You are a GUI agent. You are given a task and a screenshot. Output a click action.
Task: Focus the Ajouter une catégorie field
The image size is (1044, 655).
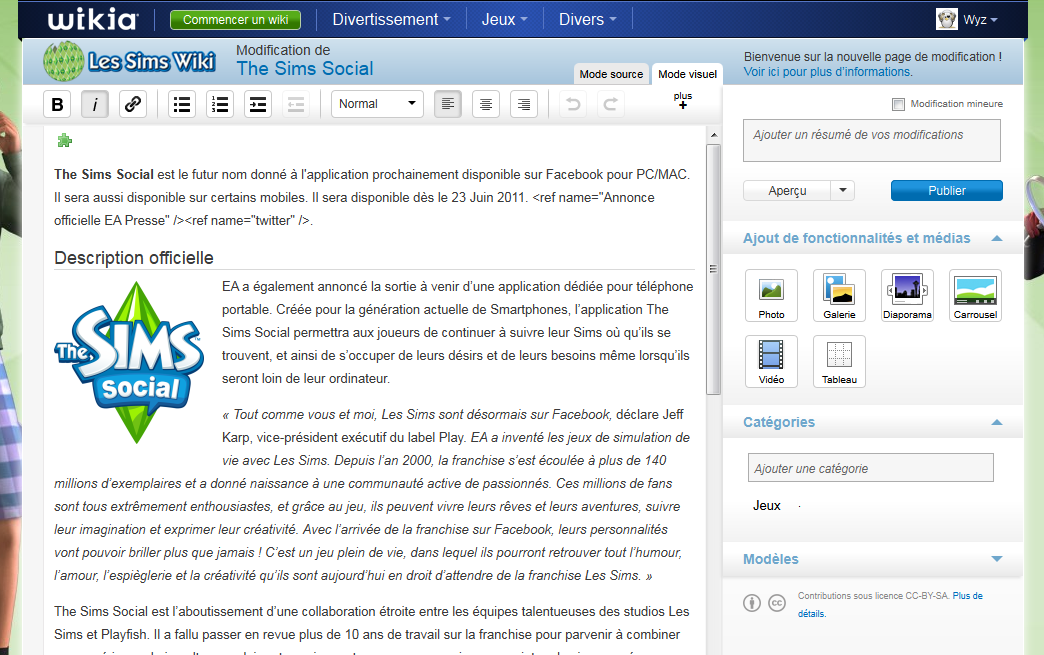(x=871, y=468)
